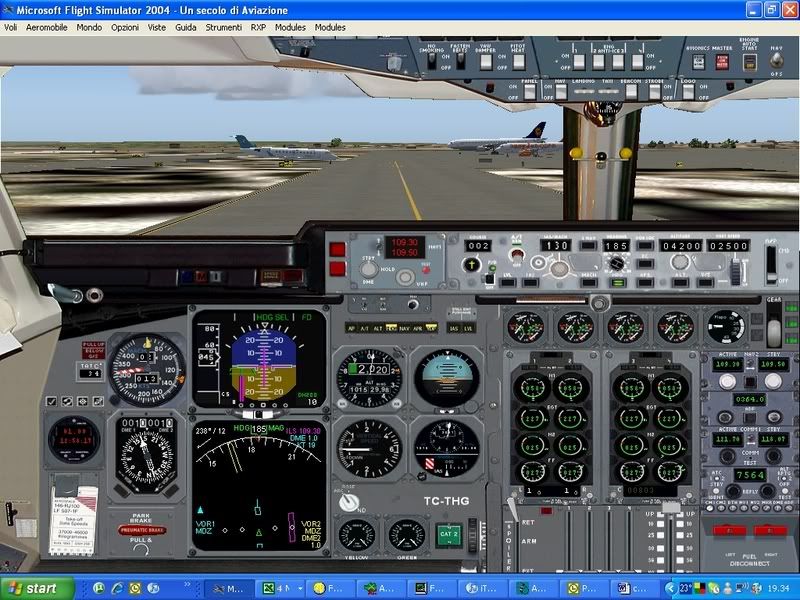Toggle the Nav lights switch
This screenshot has width=800, height=600.
tap(561, 92)
